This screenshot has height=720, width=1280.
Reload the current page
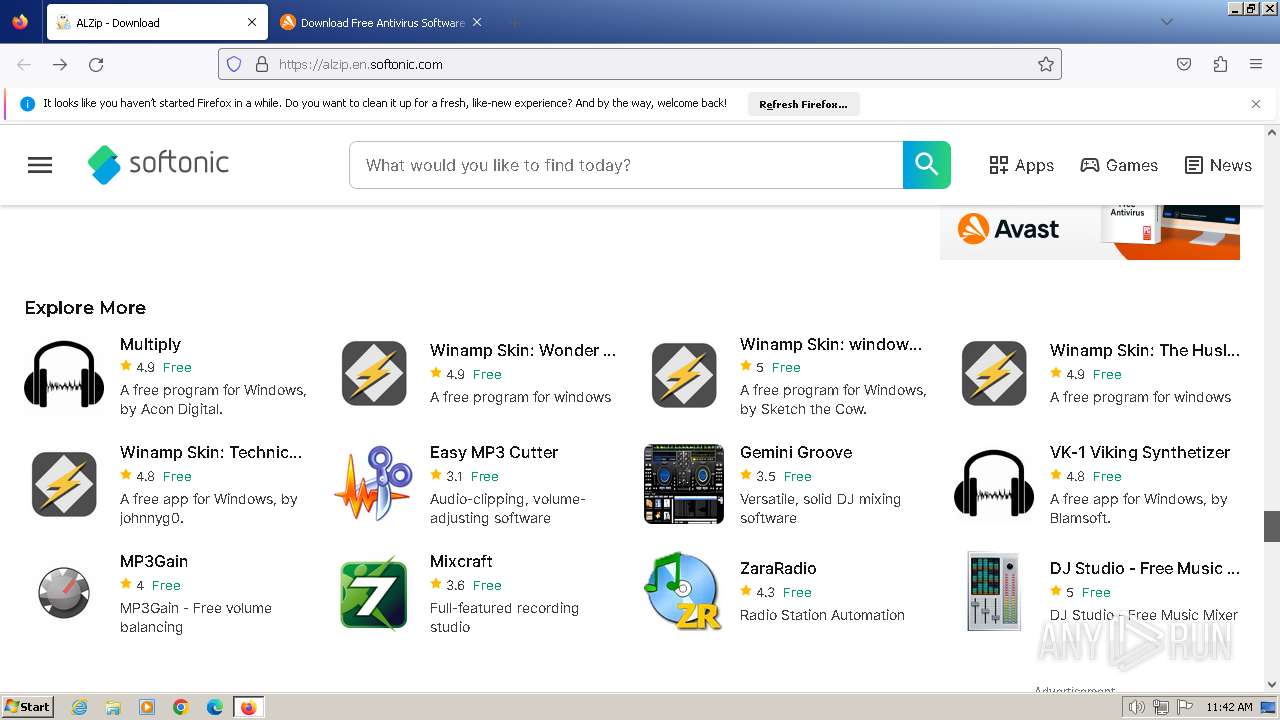click(96, 64)
